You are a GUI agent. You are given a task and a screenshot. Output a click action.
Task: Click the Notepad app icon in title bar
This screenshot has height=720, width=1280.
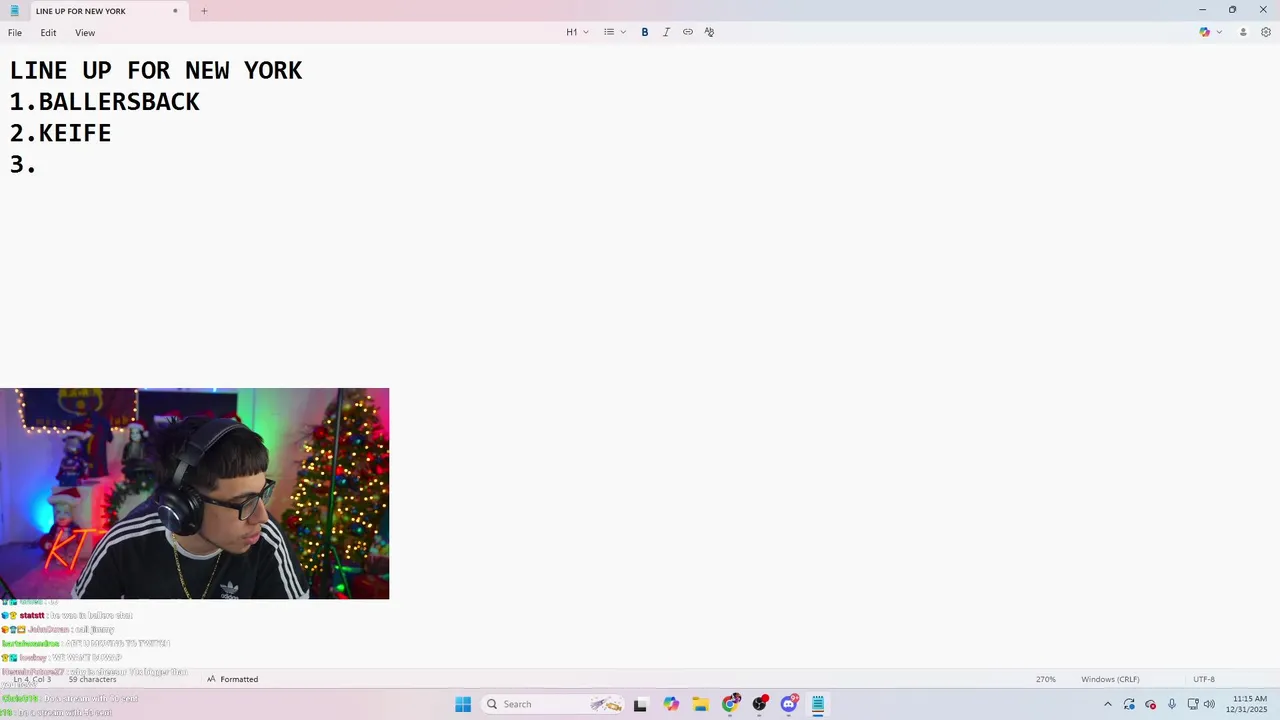(x=14, y=11)
